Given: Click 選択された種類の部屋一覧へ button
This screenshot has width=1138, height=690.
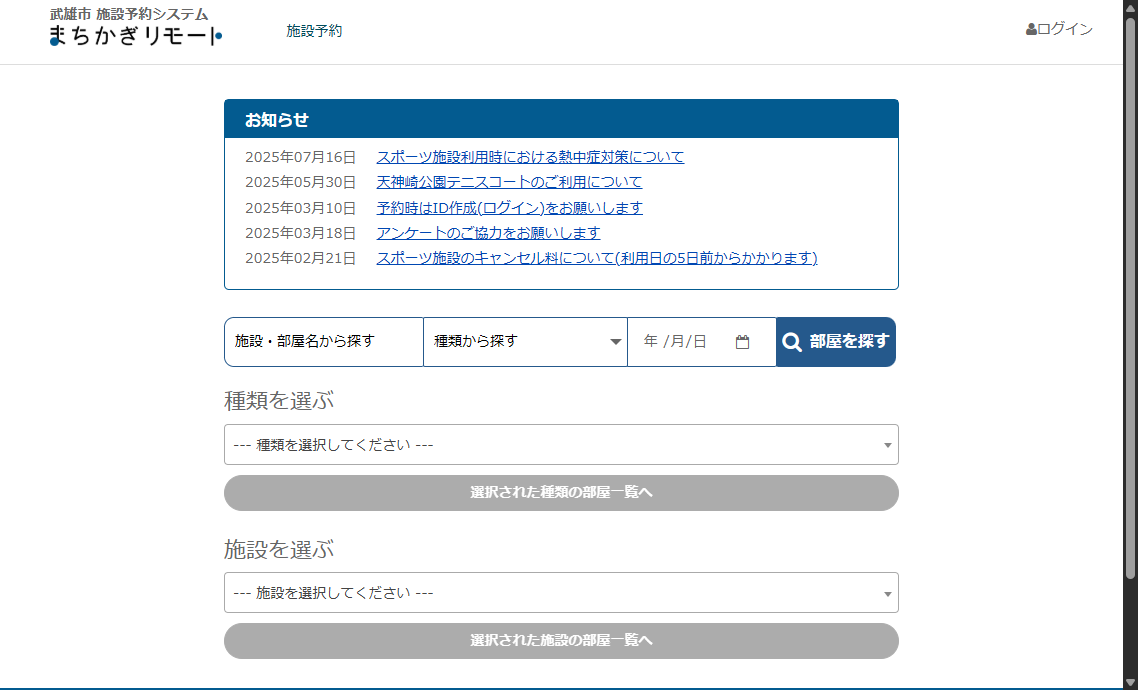Looking at the screenshot, I should [x=561, y=493].
